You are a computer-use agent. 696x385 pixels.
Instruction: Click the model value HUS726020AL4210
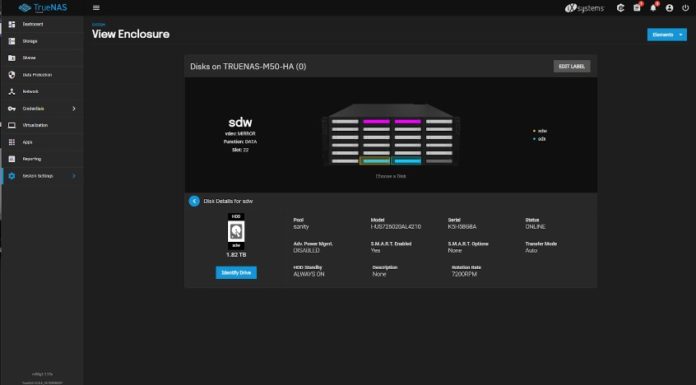(396, 227)
